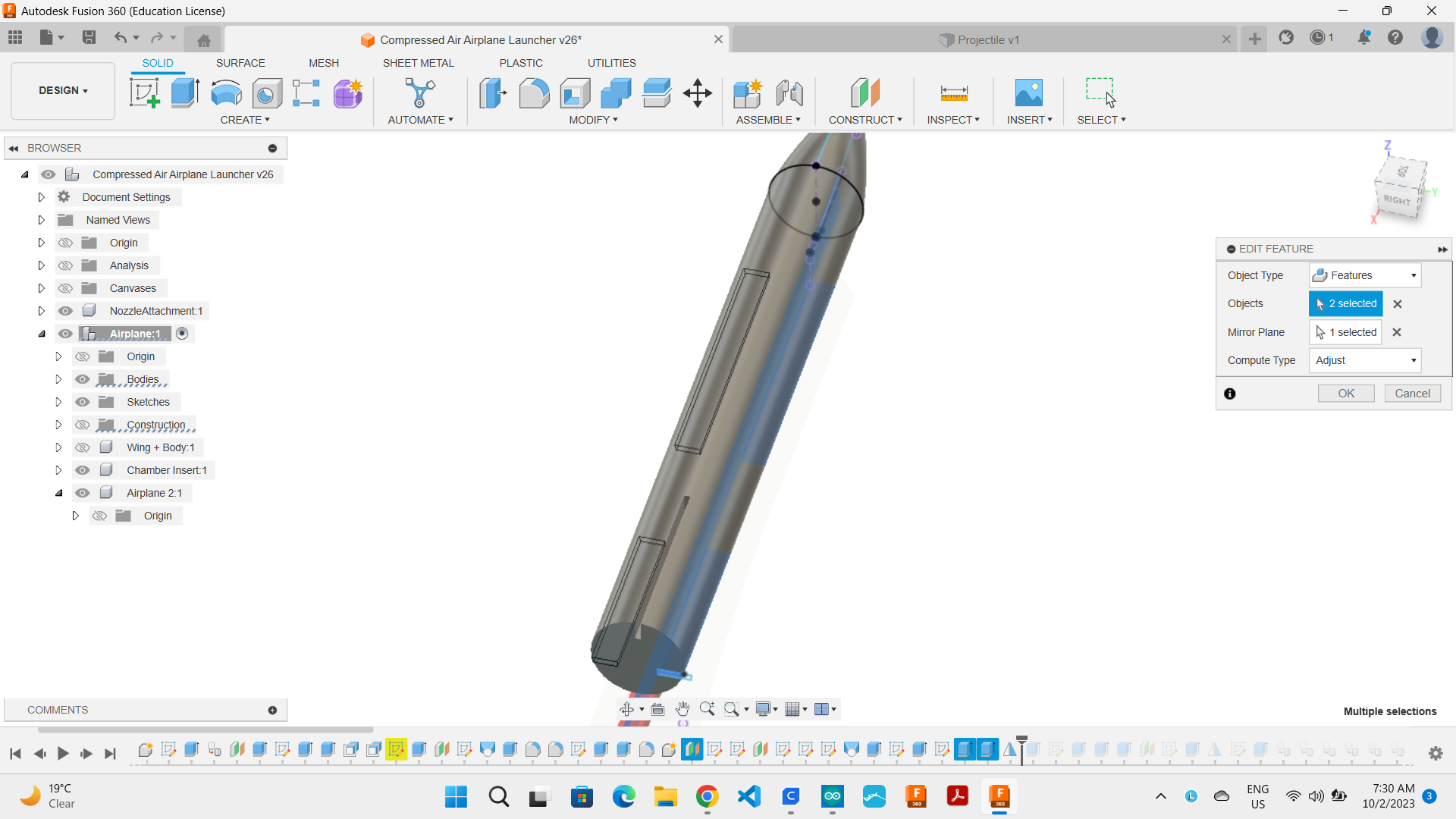Cancel the Edit Feature dialog
Viewport: 1456px width, 819px height.
(x=1411, y=393)
